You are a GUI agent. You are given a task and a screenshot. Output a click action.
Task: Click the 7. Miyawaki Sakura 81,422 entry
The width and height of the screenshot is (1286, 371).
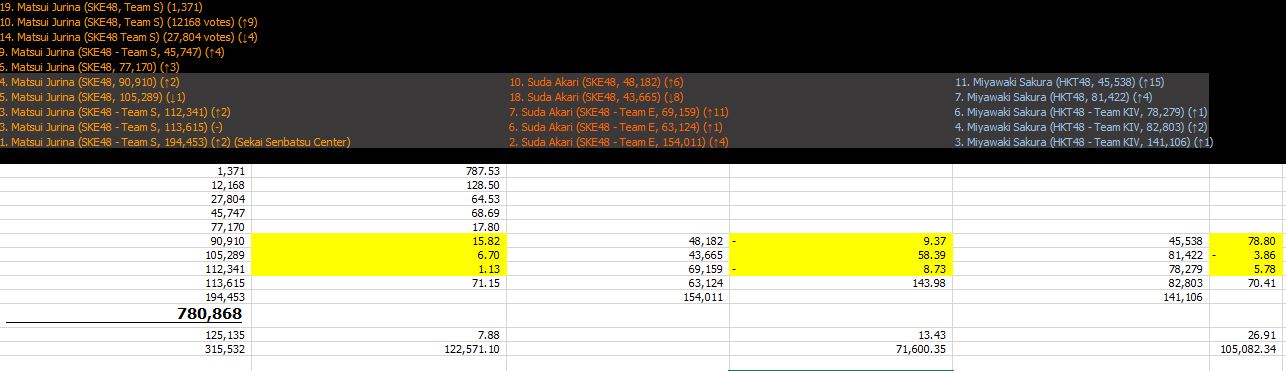click(1054, 97)
